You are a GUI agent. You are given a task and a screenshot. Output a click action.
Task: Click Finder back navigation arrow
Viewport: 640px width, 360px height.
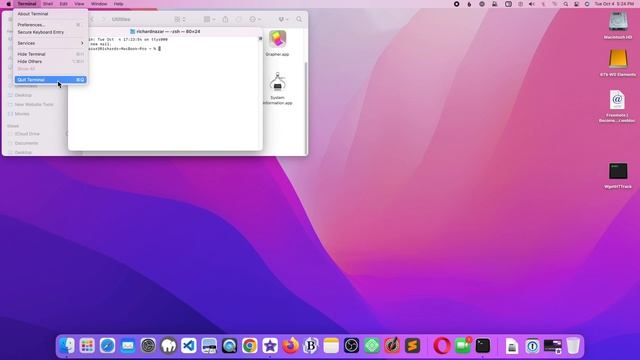[92, 19]
